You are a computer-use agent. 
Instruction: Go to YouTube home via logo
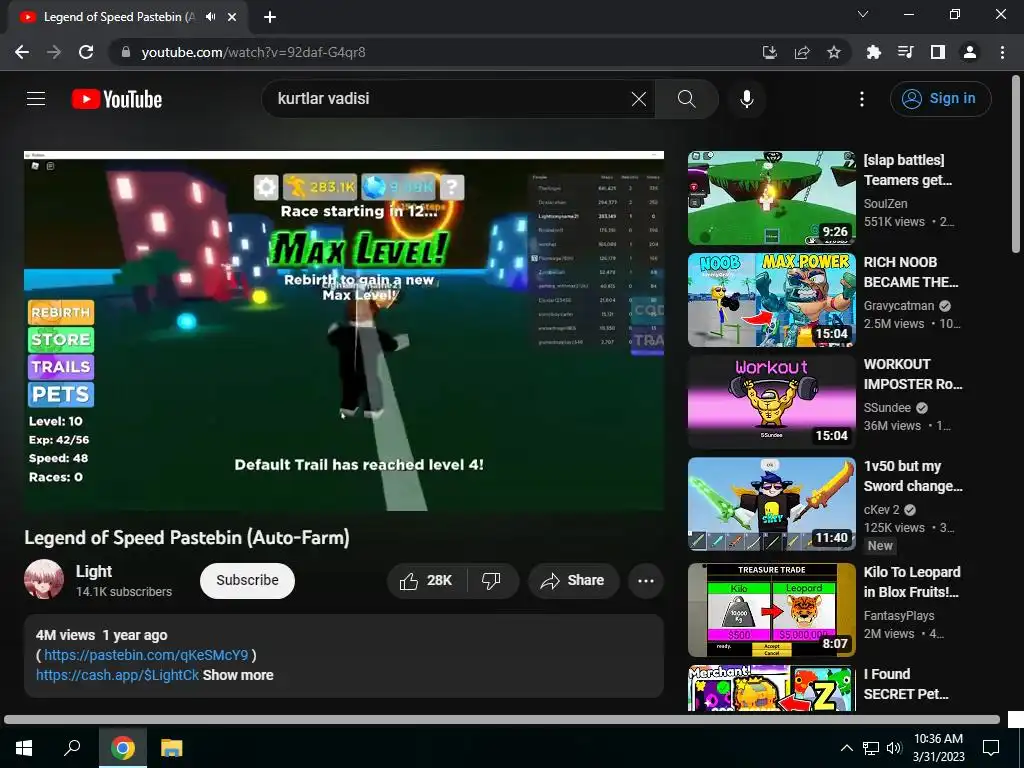click(x=117, y=99)
